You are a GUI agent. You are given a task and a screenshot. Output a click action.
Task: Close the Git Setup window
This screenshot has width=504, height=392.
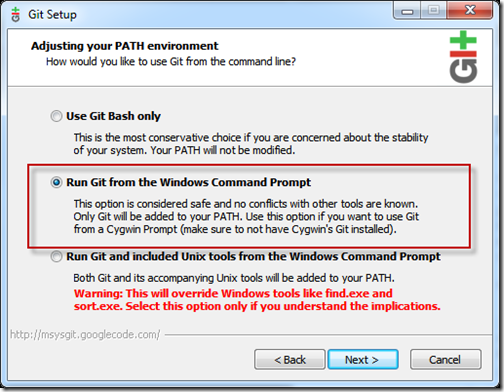tap(470, 11)
